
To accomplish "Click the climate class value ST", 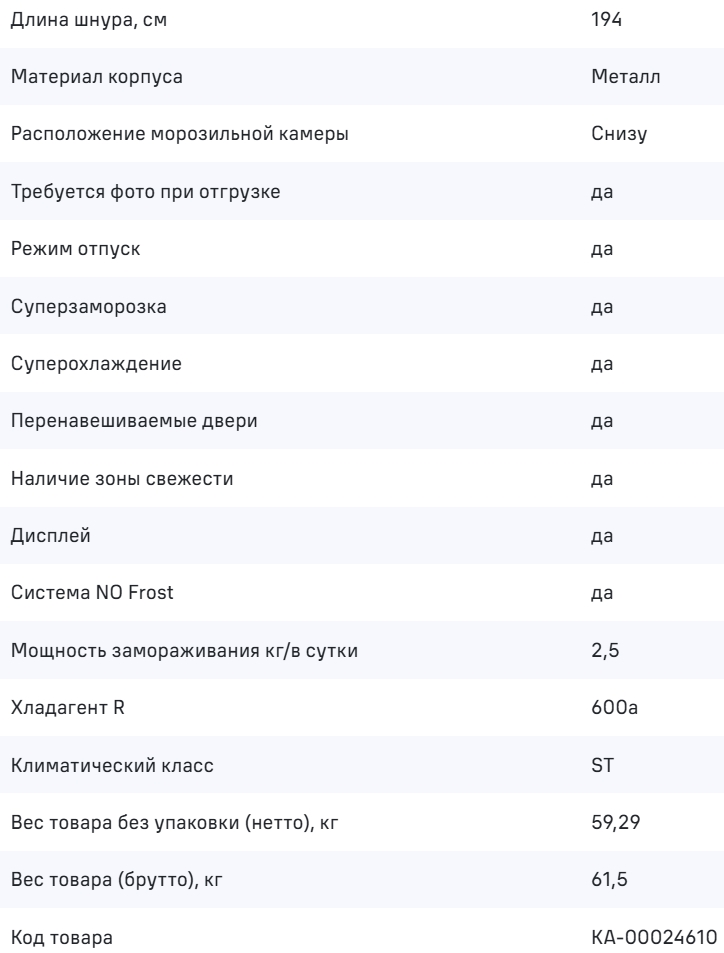I will [x=602, y=766].
